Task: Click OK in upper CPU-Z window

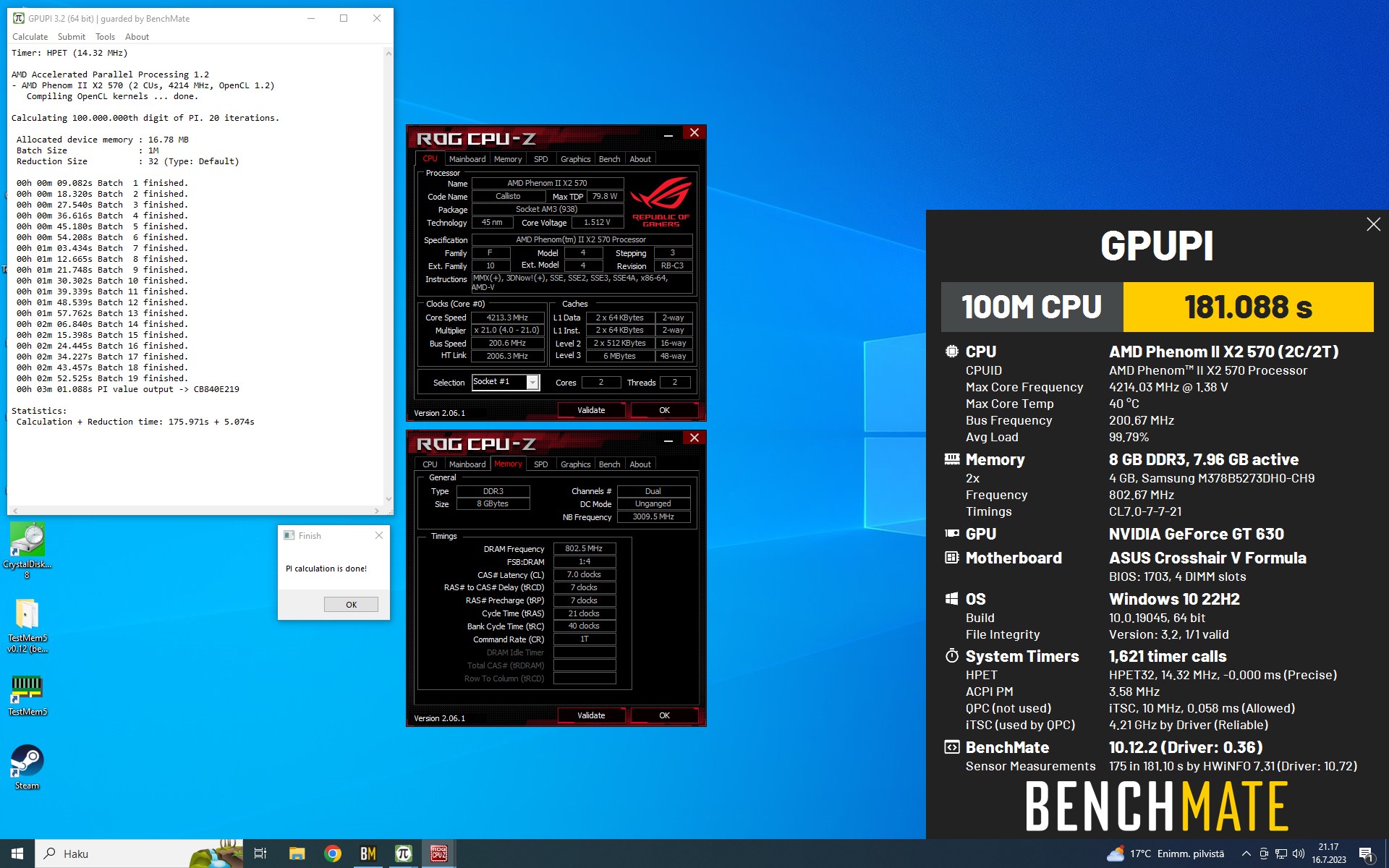Action: pyautogui.click(x=664, y=410)
